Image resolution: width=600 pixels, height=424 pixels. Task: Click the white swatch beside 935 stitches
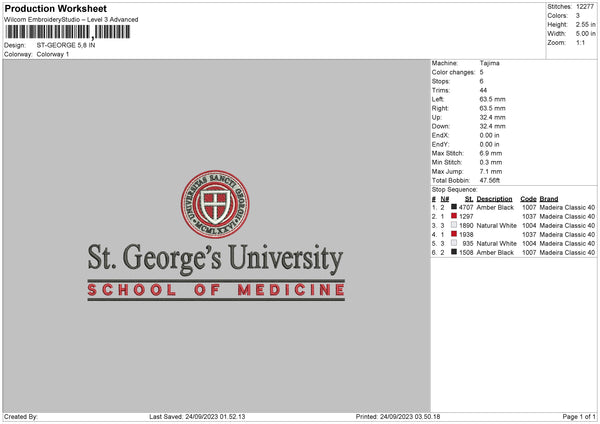(x=454, y=243)
